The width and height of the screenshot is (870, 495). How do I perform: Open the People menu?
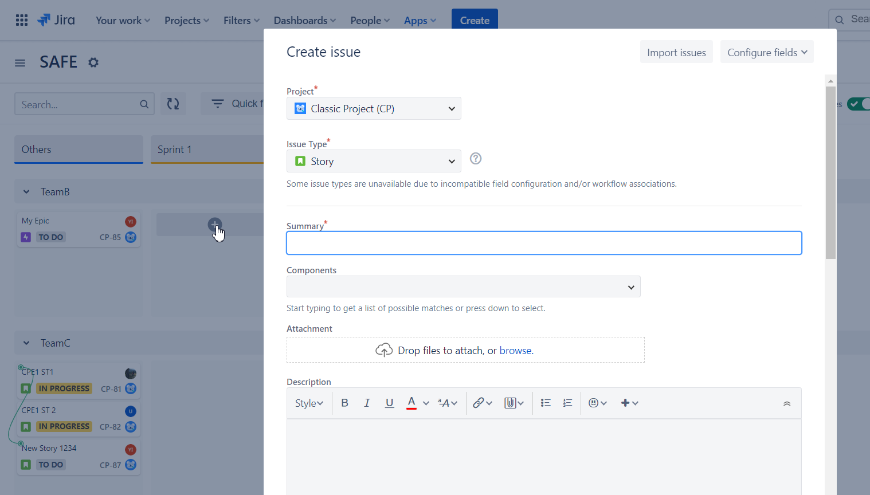click(x=370, y=21)
